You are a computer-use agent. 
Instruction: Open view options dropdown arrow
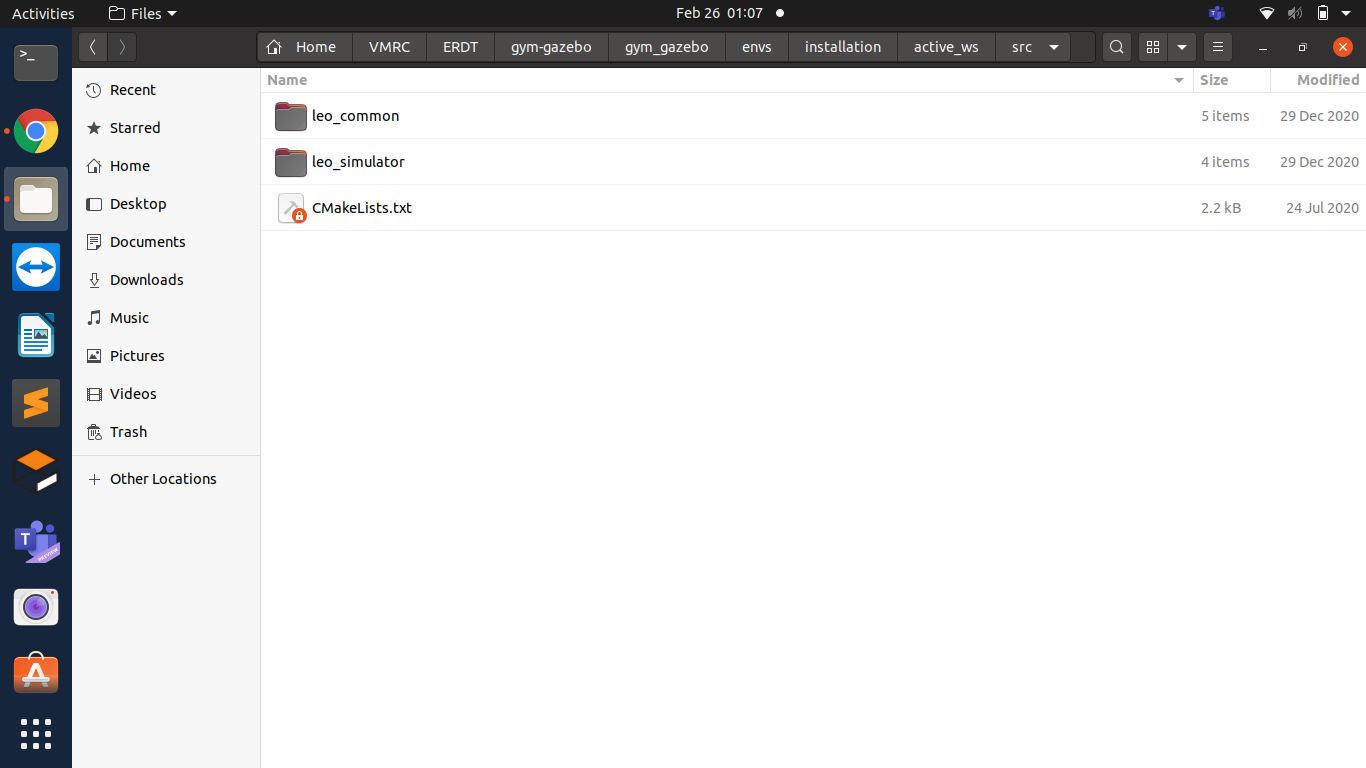1182,47
